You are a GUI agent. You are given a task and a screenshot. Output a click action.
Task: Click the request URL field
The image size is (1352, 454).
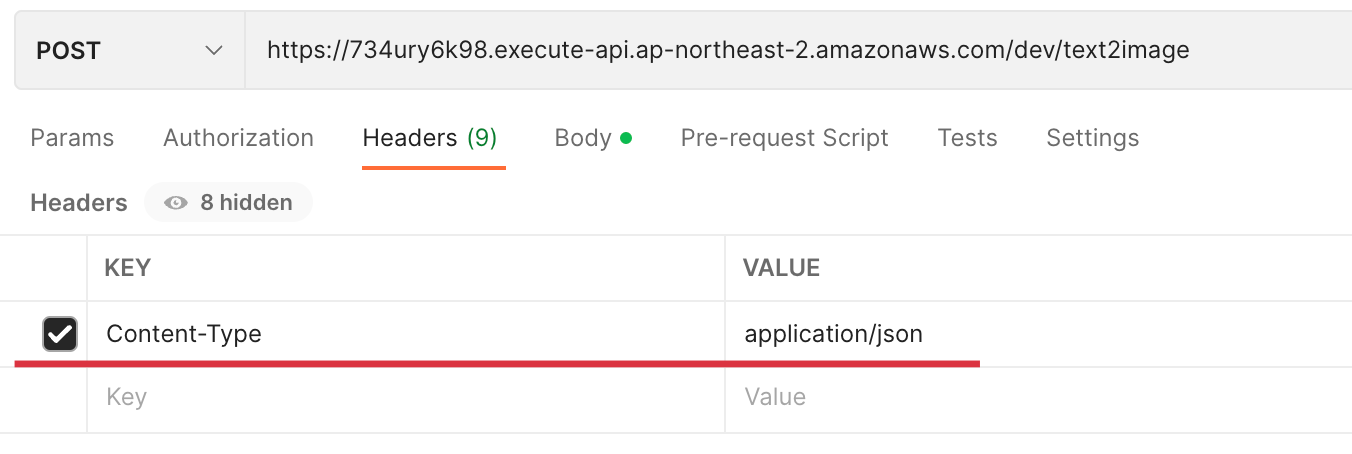[728, 50]
